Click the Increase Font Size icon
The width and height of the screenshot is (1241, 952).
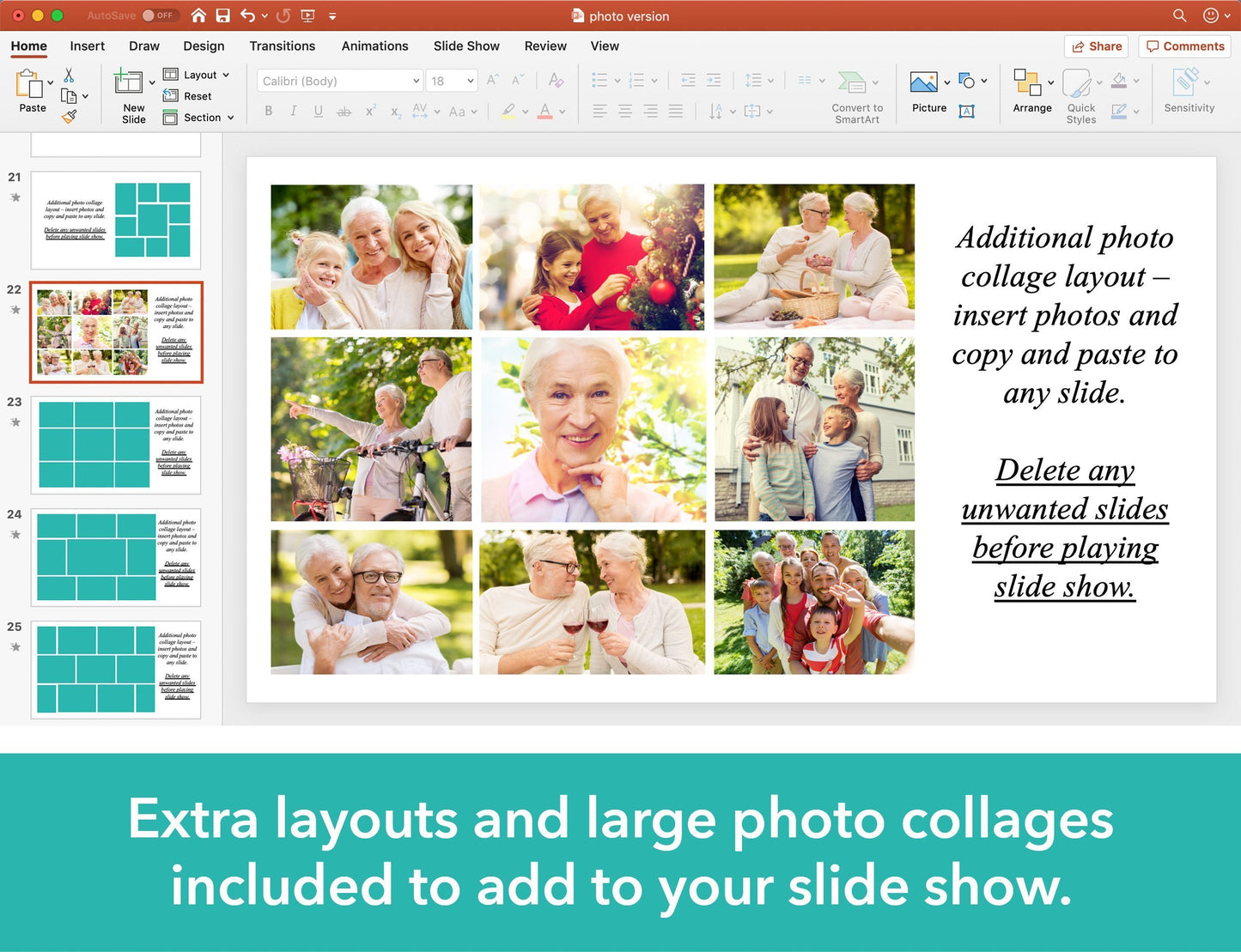click(x=491, y=79)
